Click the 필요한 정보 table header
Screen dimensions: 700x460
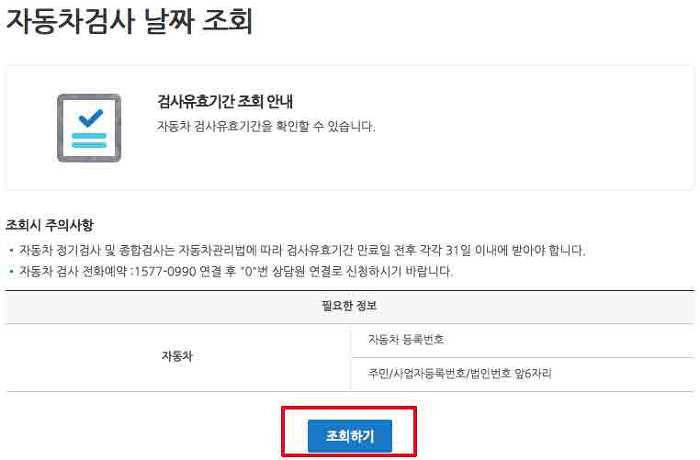click(x=350, y=306)
